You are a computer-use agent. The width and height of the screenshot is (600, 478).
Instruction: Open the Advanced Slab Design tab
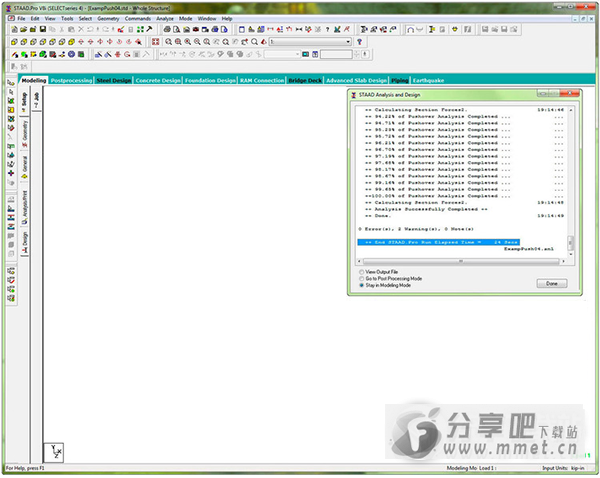(x=356, y=80)
